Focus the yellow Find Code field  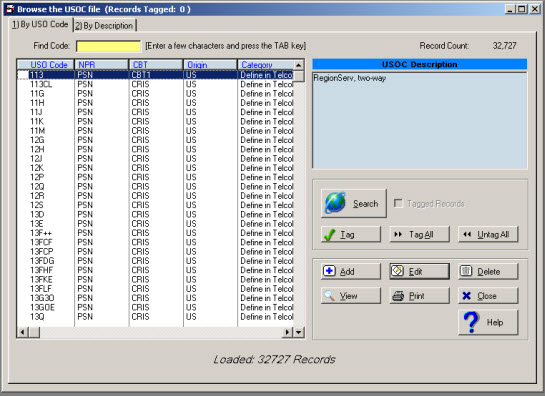108,46
